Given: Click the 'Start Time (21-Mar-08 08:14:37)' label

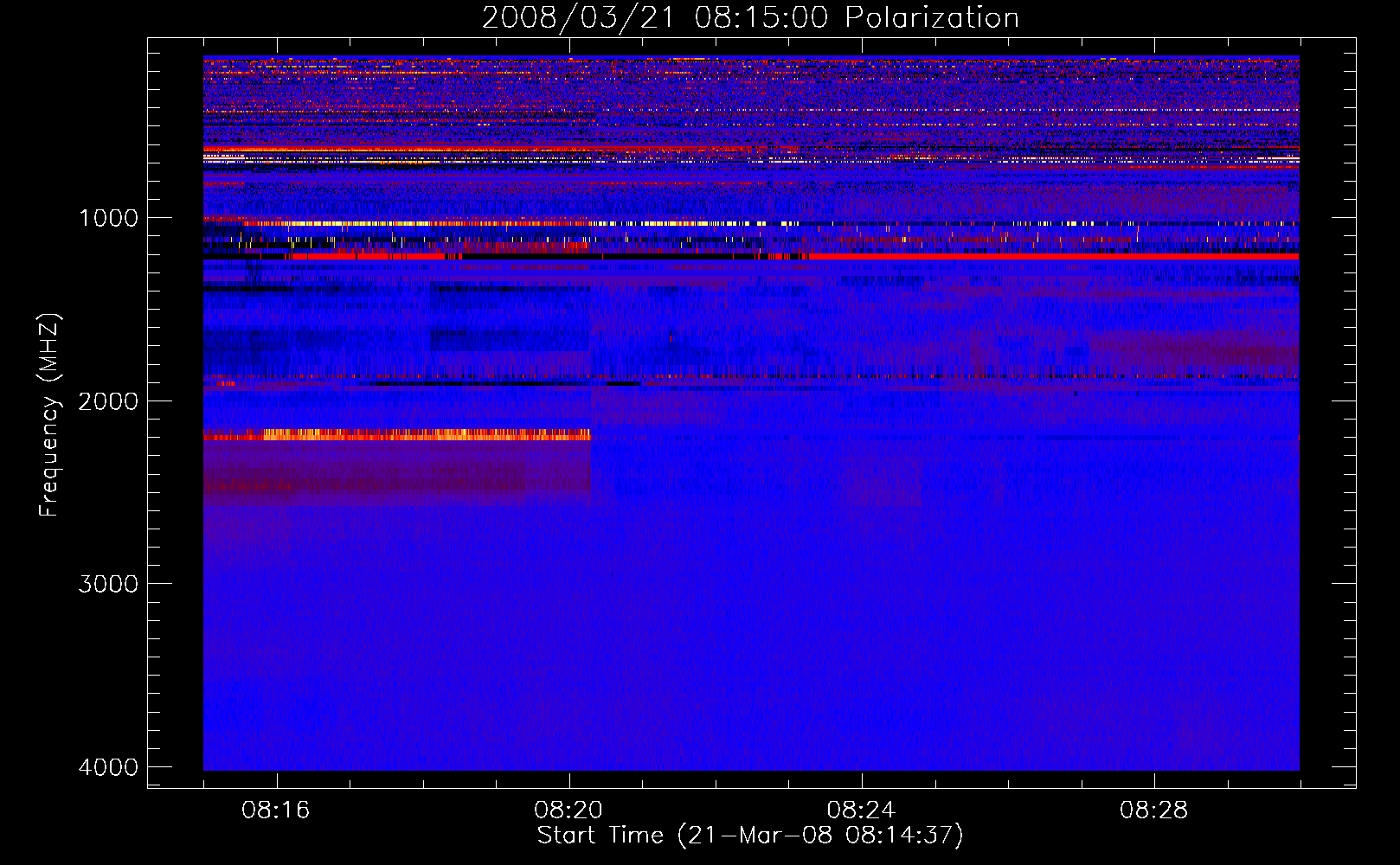Looking at the screenshot, I should (x=750, y=836).
